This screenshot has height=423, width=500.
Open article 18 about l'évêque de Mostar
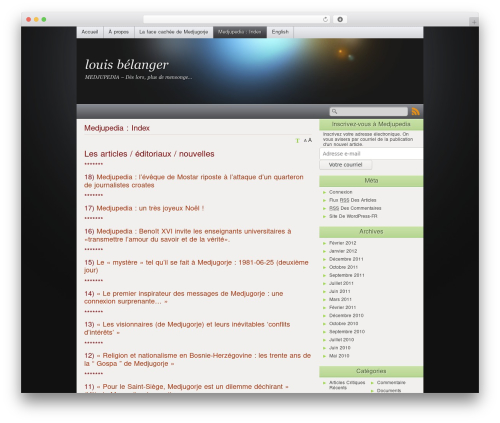194,181
